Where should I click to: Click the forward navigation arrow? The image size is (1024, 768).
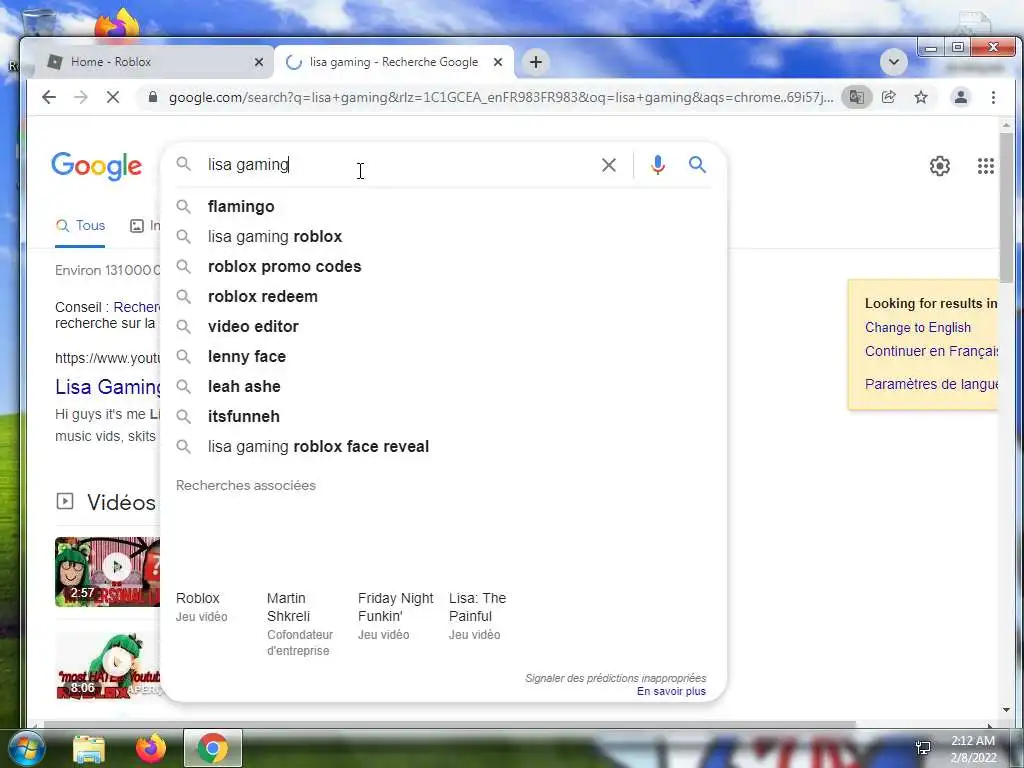point(80,97)
